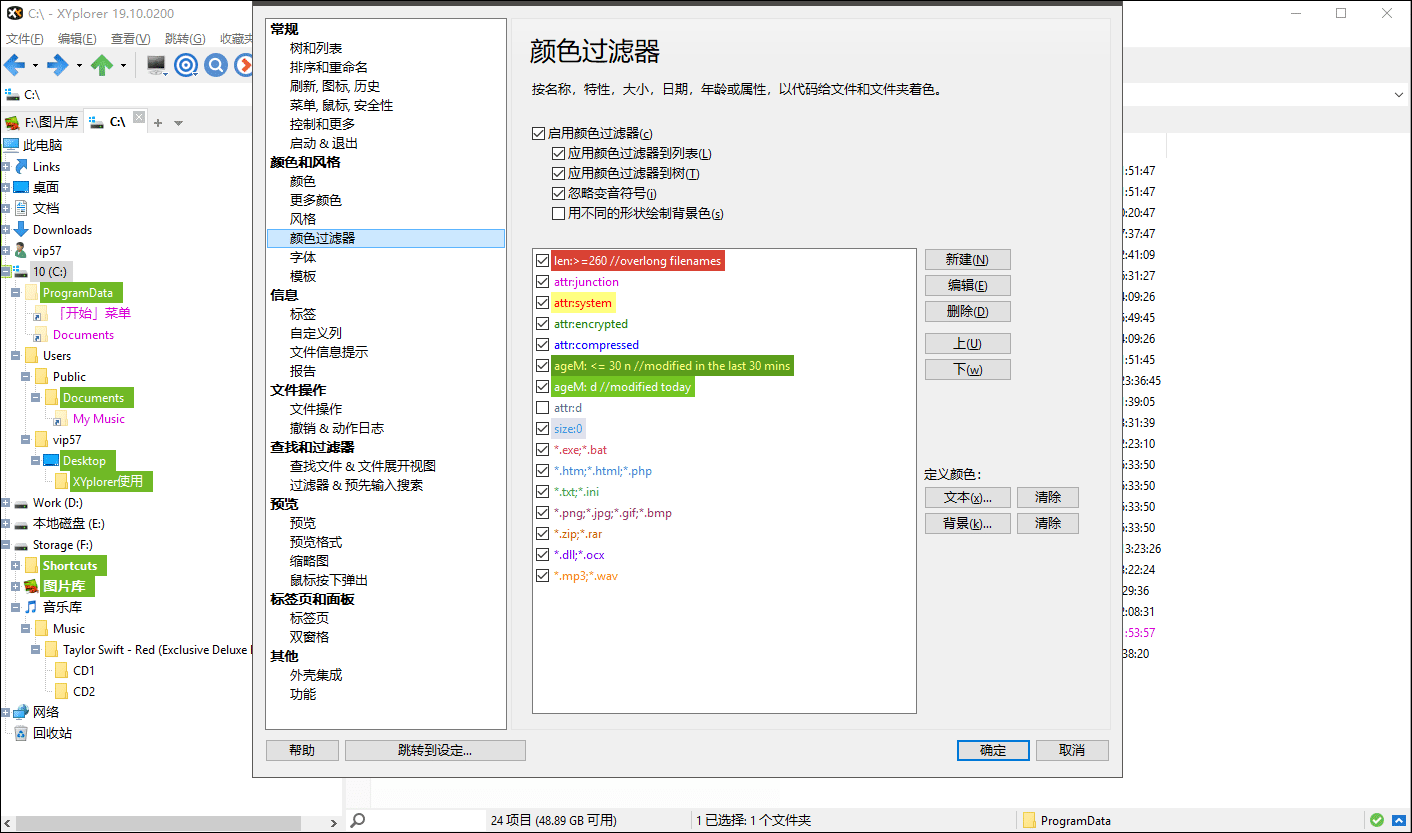Check the 用不同的形状绘制背景色 option
Image resolution: width=1412 pixels, height=833 pixels.
[558, 212]
